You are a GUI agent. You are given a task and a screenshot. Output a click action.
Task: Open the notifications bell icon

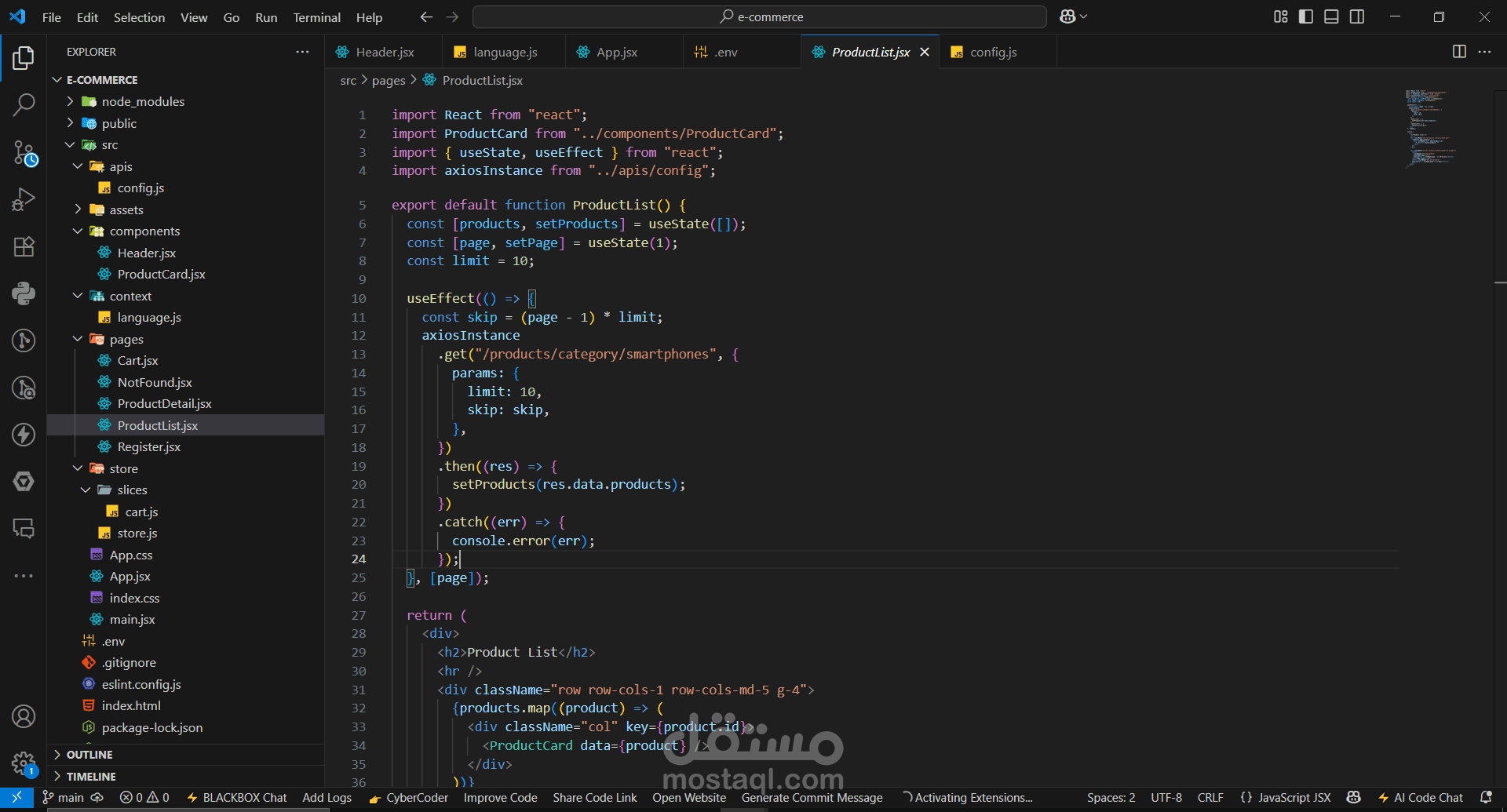[x=1486, y=797]
